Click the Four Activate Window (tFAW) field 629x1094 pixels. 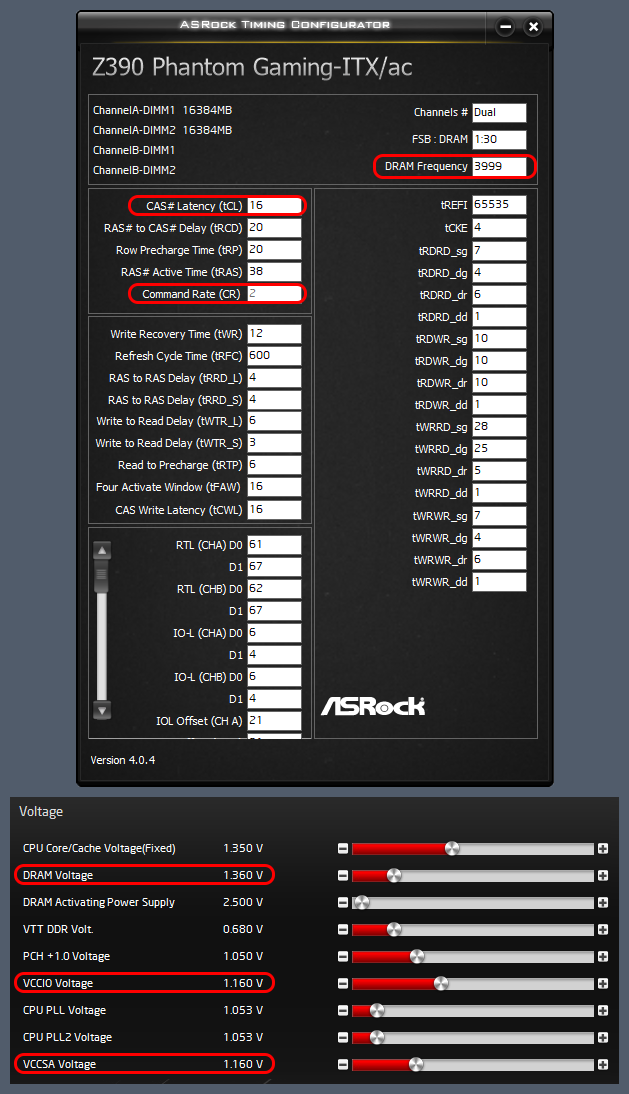tap(274, 487)
